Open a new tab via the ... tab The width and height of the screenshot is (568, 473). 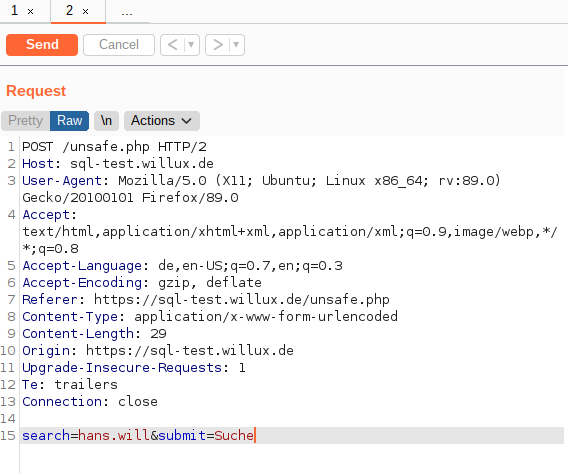tap(127, 13)
